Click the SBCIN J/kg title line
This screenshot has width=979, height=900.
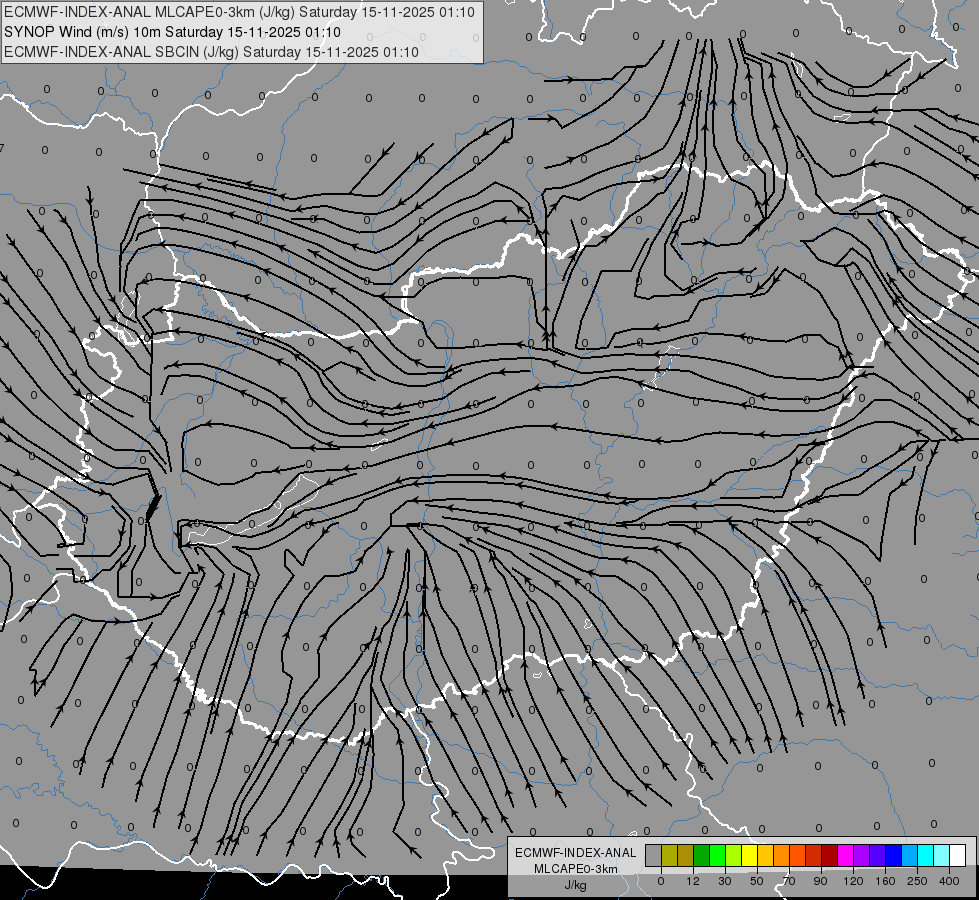point(211,52)
